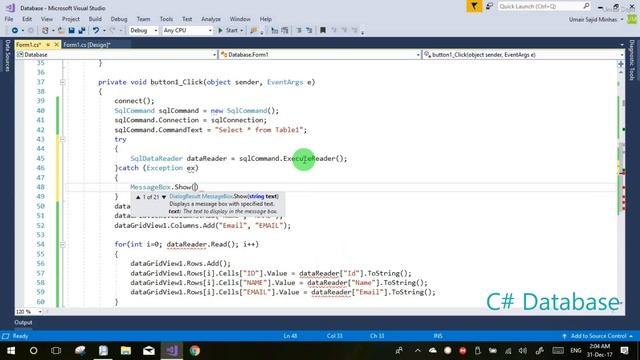
Task: Click the notifications filter flag icon
Action: click(474, 7)
